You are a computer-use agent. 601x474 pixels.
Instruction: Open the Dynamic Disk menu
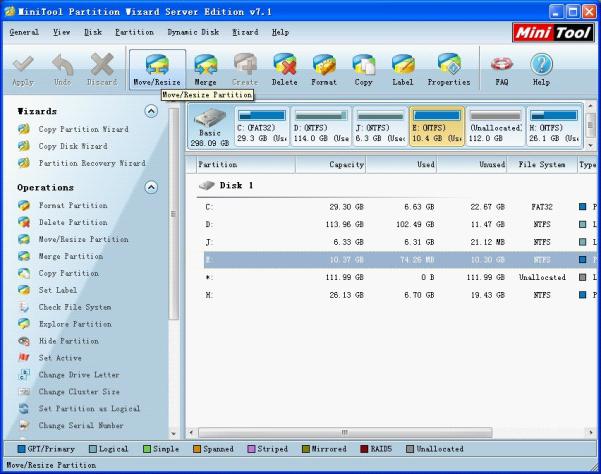[x=193, y=32]
